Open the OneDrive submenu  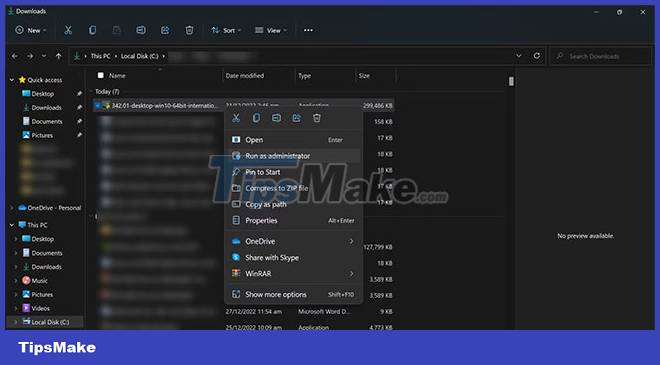[x=293, y=241]
